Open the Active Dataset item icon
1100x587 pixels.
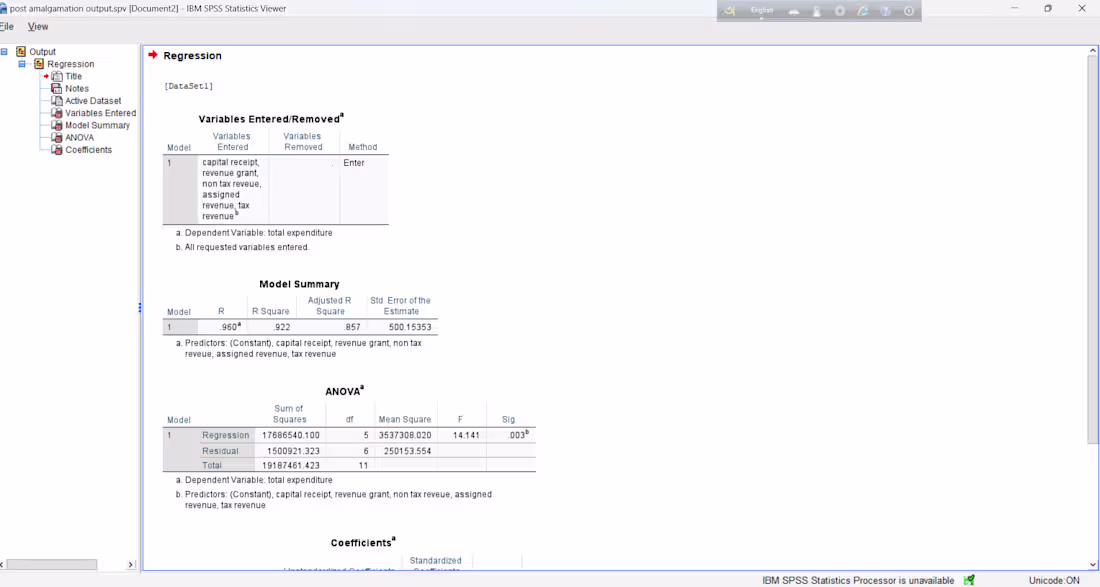coord(56,100)
